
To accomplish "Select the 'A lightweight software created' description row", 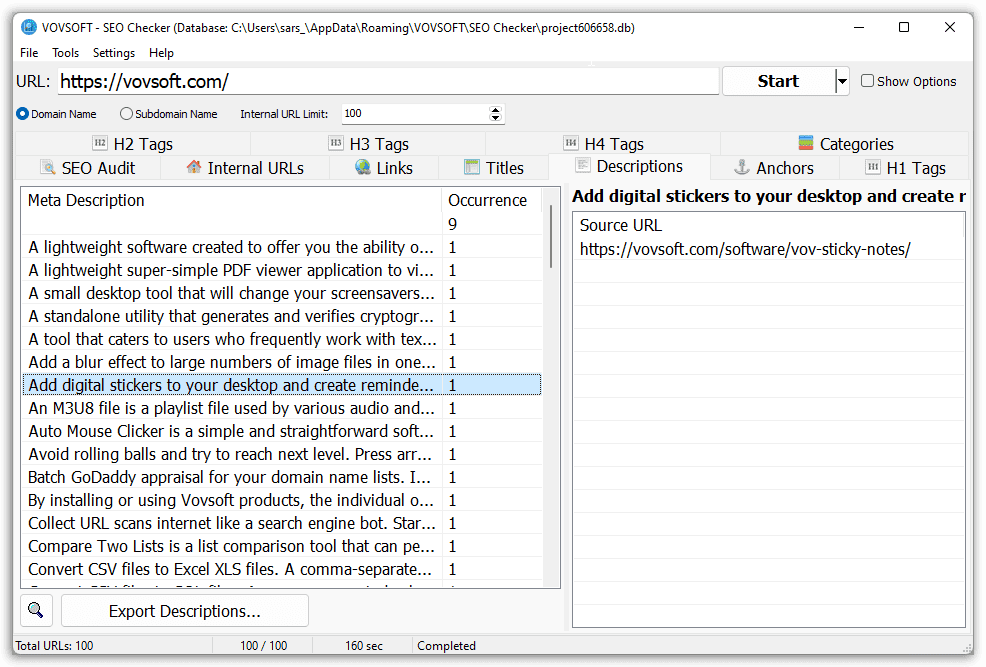I will coord(282,247).
